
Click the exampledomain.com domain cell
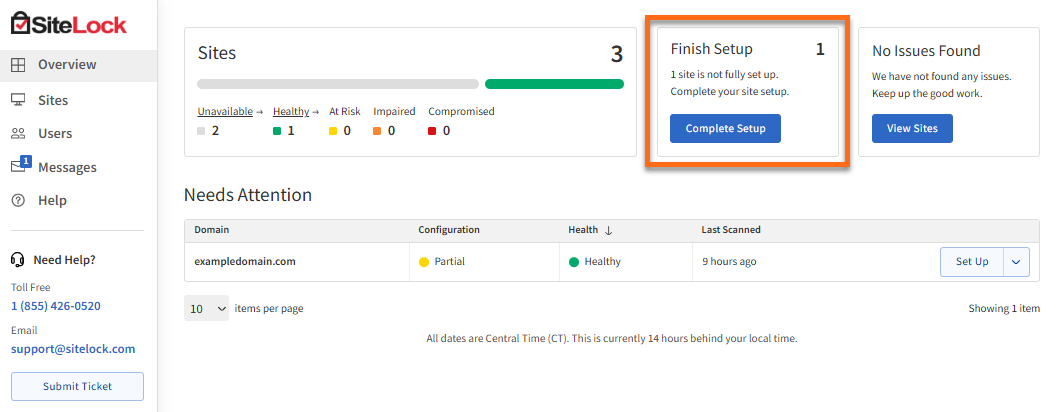click(x=245, y=262)
